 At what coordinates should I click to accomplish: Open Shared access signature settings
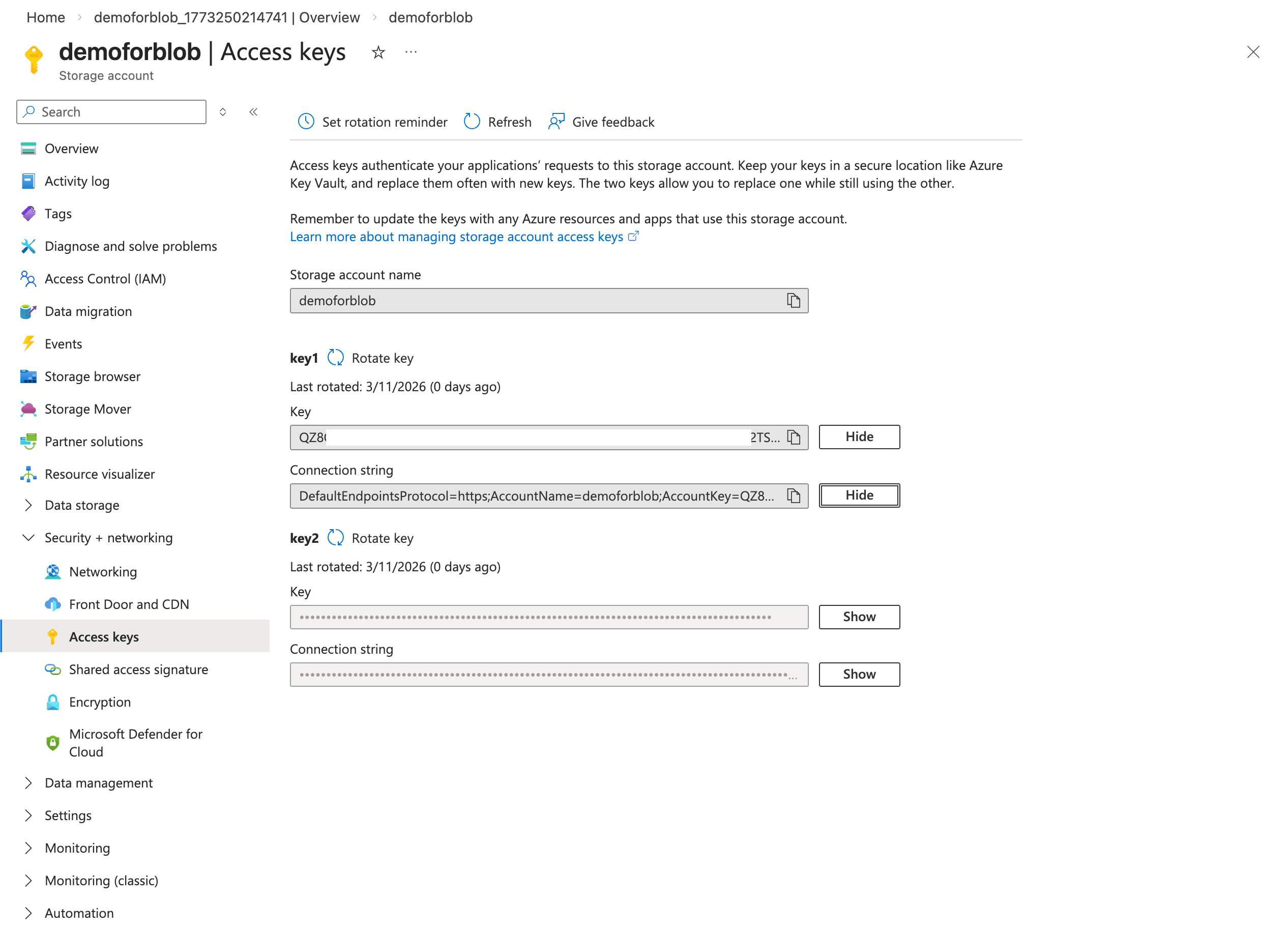(138, 669)
